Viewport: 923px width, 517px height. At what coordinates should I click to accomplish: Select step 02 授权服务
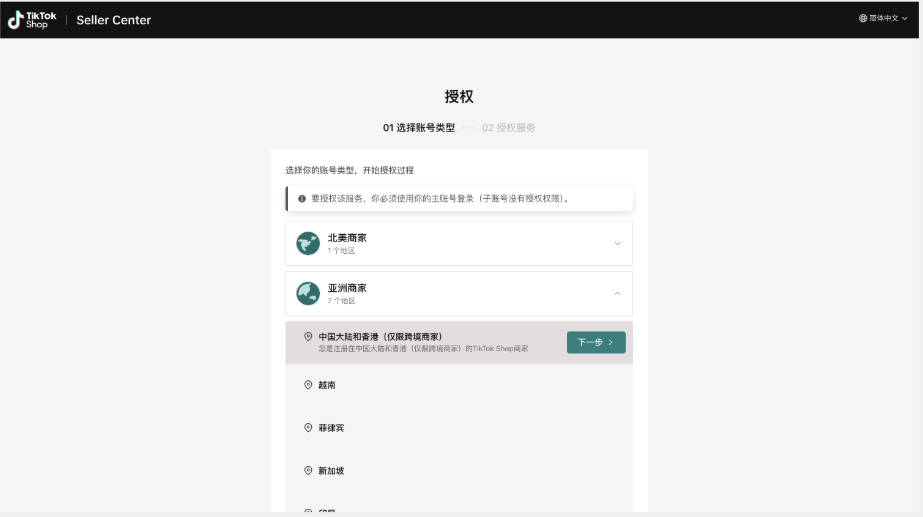pyautogui.click(x=509, y=127)
